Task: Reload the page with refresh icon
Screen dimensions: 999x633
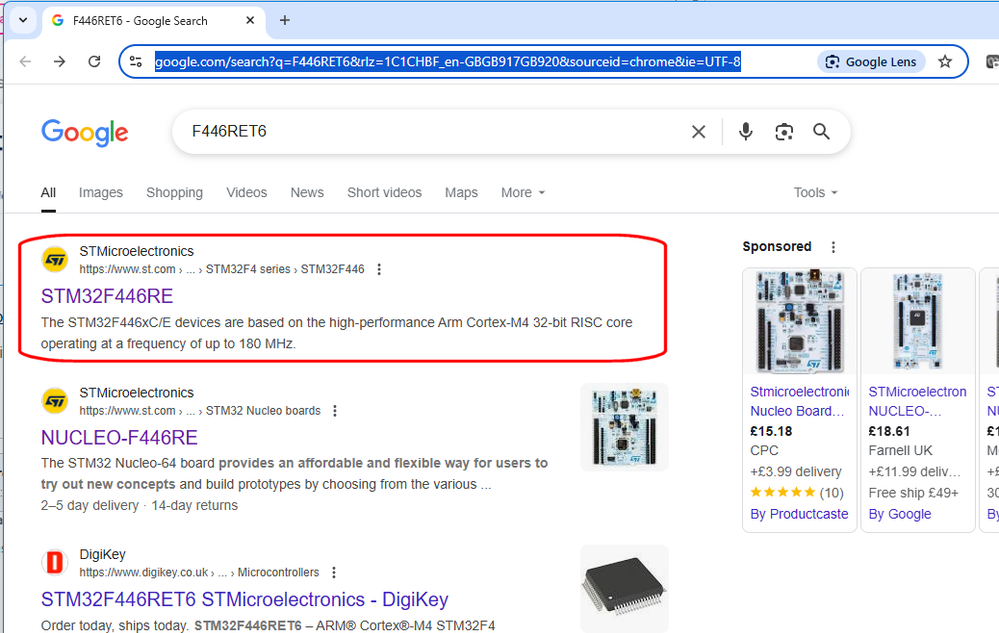Action: pos(94,62)
